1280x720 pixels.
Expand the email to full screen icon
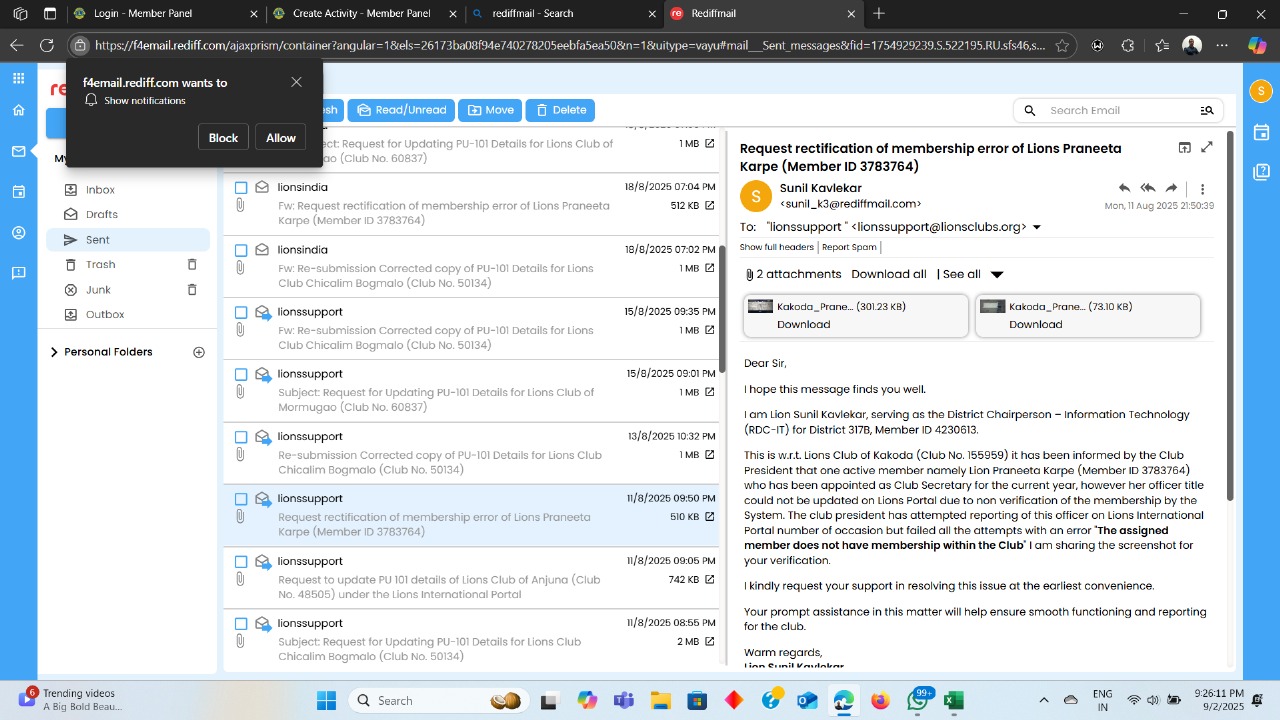pyautogui.click(x=1207, y=147)
